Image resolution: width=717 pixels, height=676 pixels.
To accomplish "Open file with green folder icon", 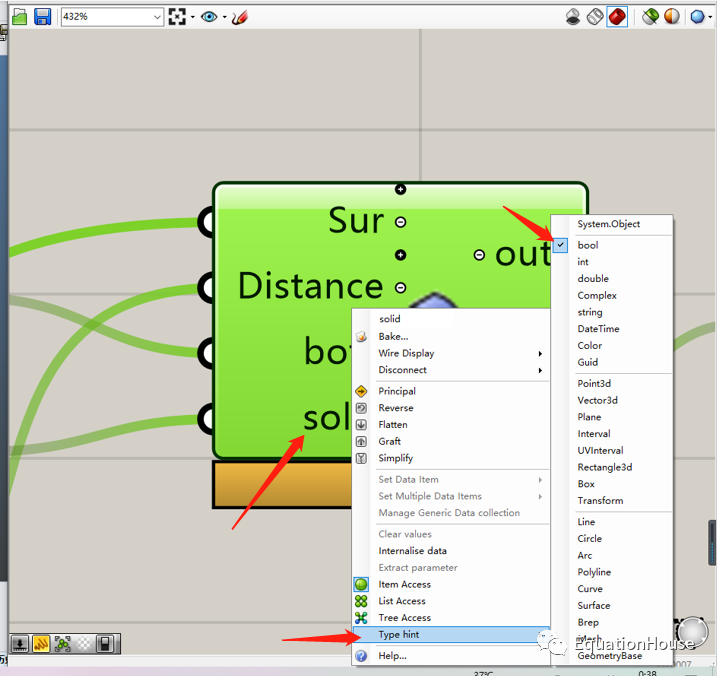I will (20, 17).
